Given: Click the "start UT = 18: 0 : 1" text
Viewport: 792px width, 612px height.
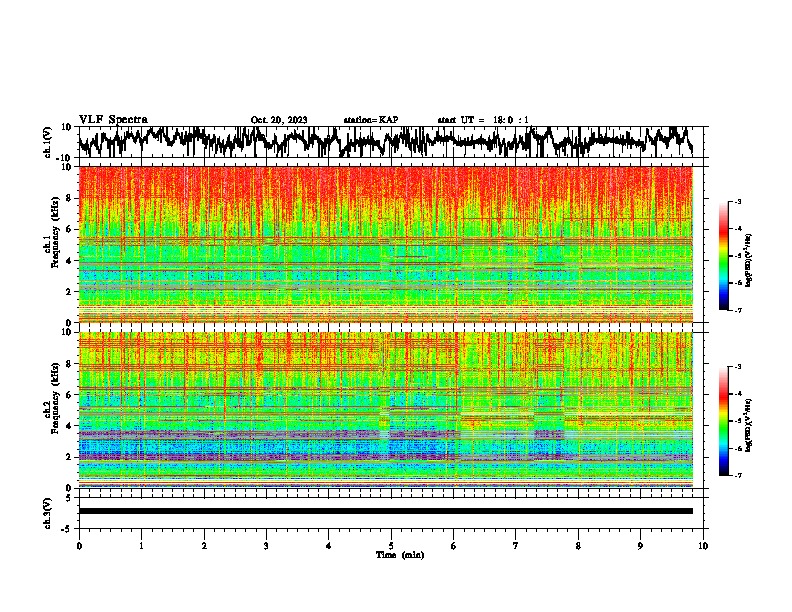Looking at the screenshot, I should tap(483, 120).
